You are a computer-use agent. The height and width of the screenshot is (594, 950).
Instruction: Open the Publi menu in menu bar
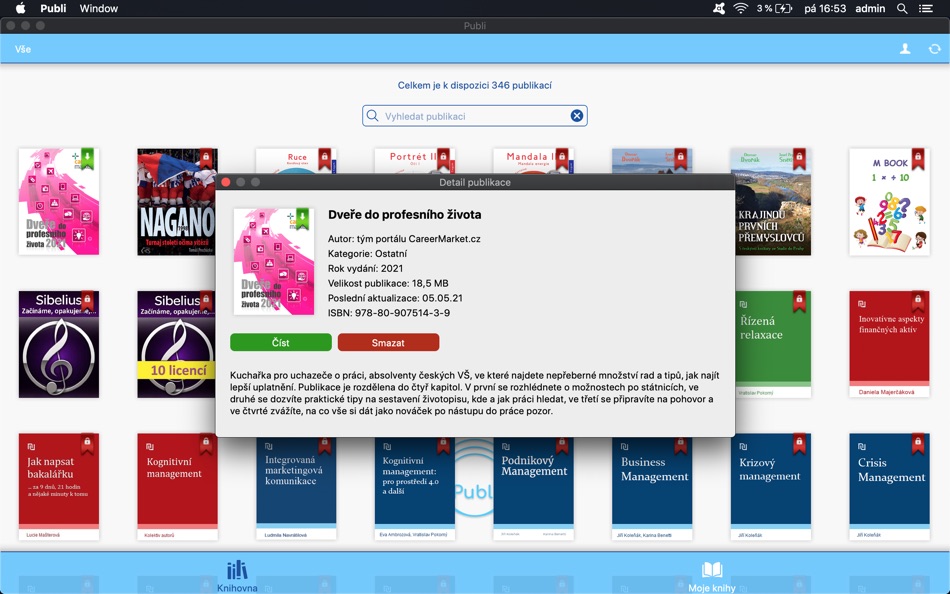(x=53, y=8)
